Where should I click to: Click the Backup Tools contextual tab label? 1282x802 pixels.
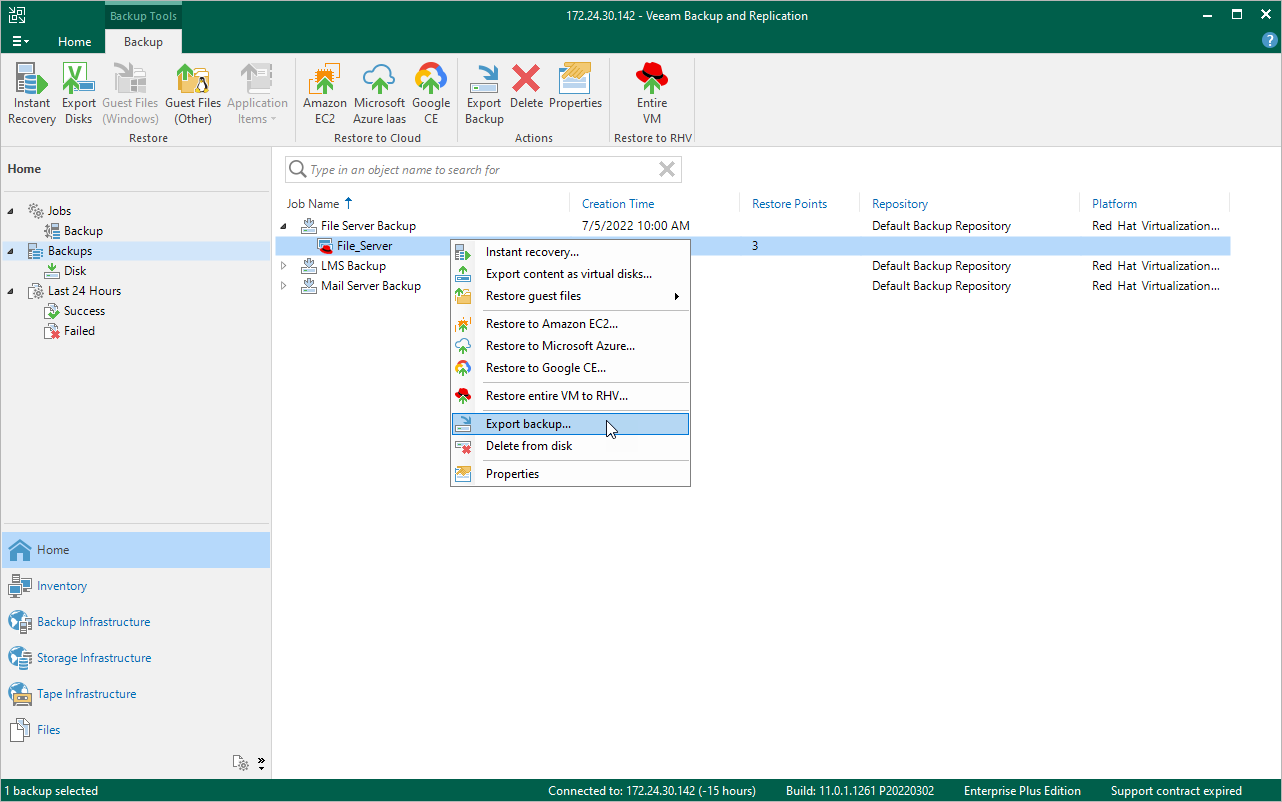click(x=143, y=16)
